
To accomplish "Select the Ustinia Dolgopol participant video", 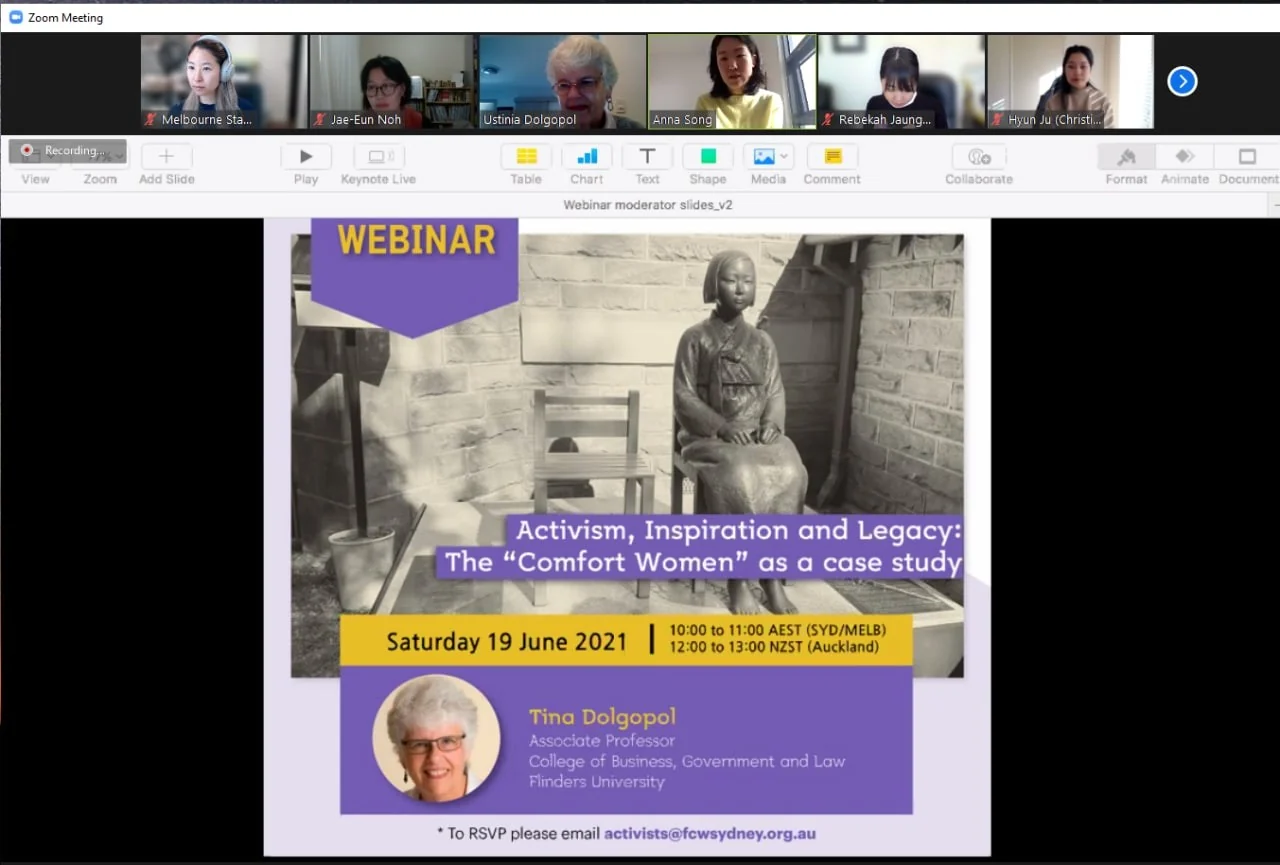I will tap(563, 82).
